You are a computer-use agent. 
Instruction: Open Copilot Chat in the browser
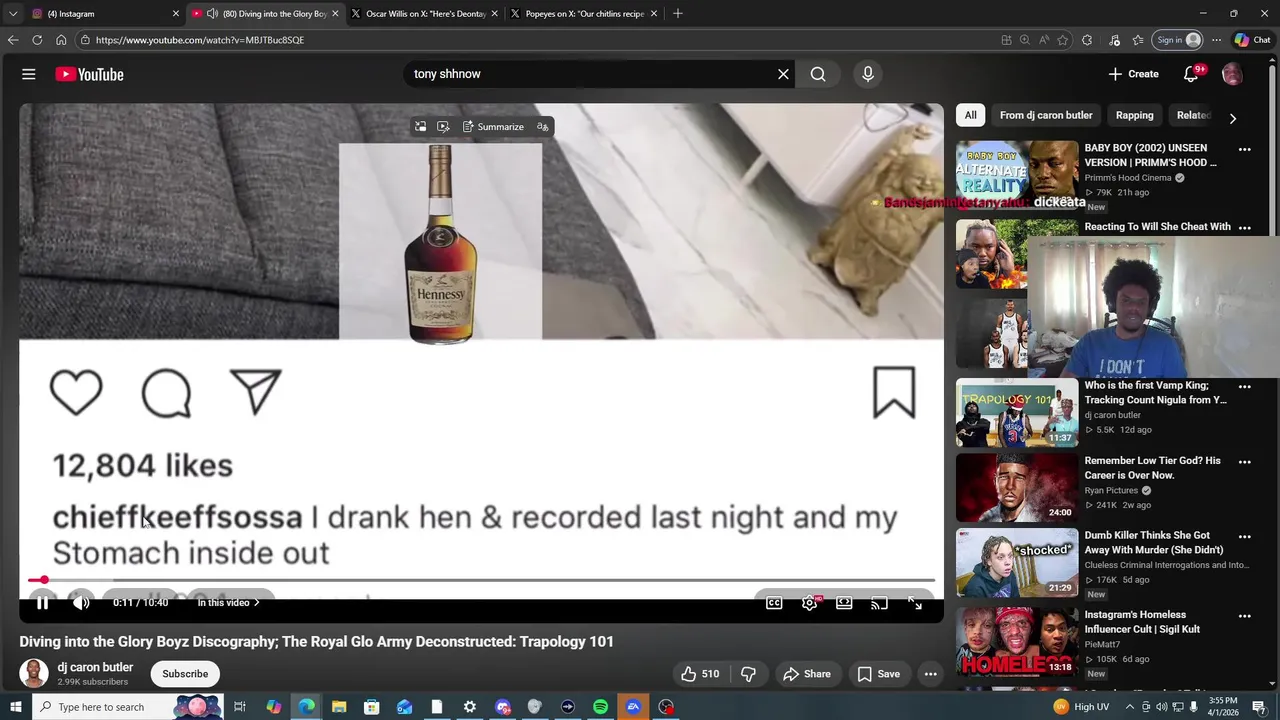coord(1252,40)
